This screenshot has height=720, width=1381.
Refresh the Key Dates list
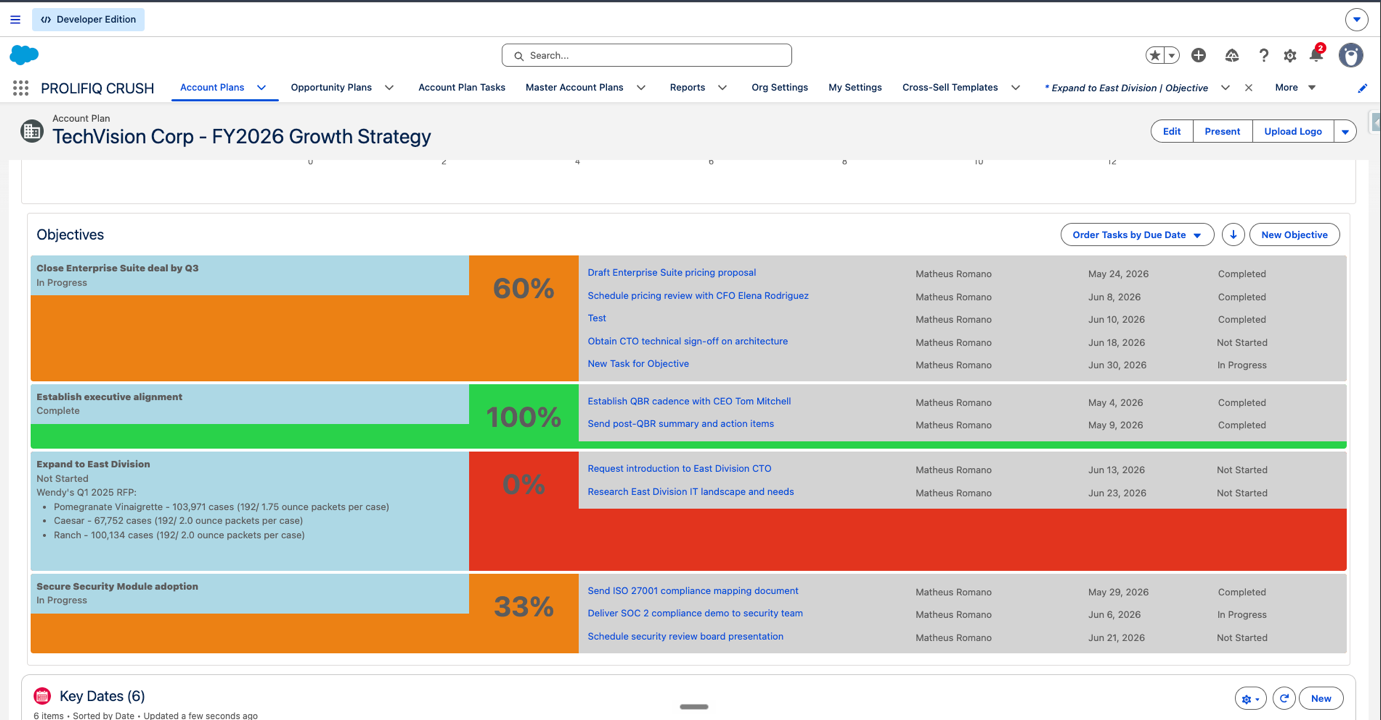tap(1284, 698)
